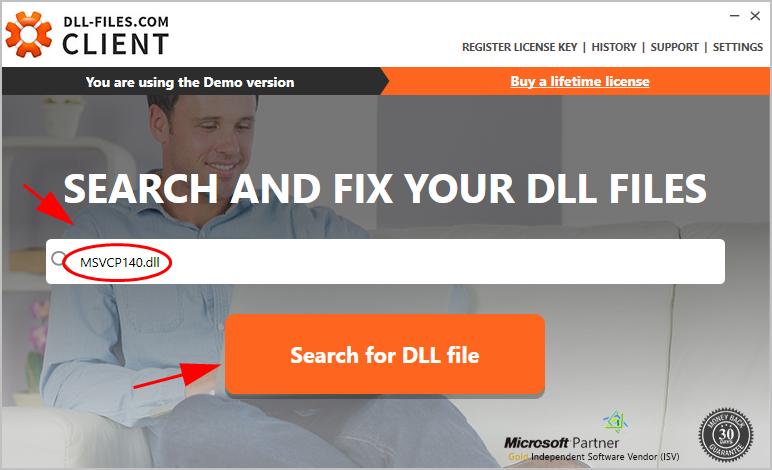Click the Demo version notice banner
Screen dimensions: 772x470
coord(190,82)
